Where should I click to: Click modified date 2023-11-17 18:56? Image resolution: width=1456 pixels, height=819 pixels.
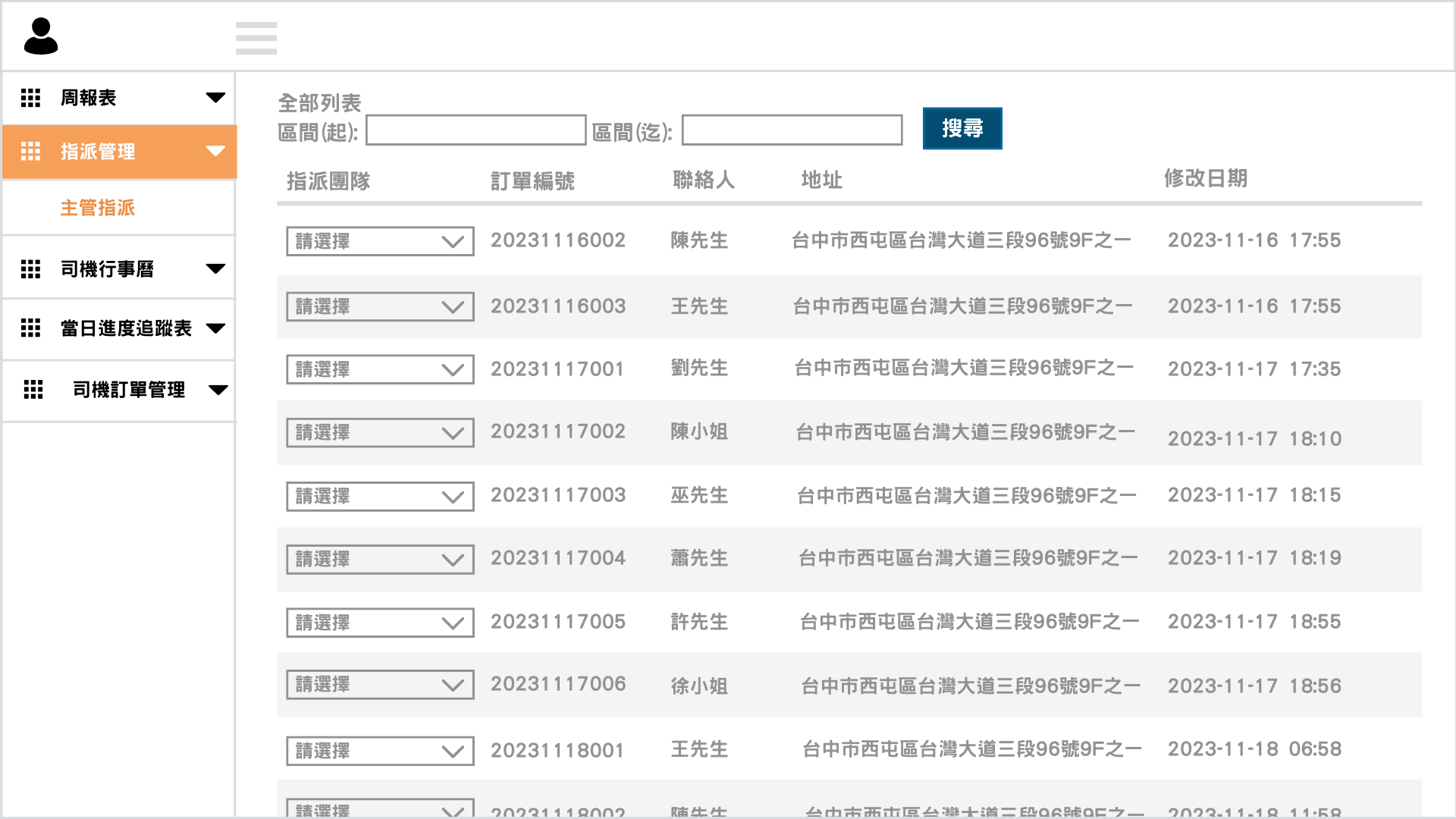(x=1254, y=686)
